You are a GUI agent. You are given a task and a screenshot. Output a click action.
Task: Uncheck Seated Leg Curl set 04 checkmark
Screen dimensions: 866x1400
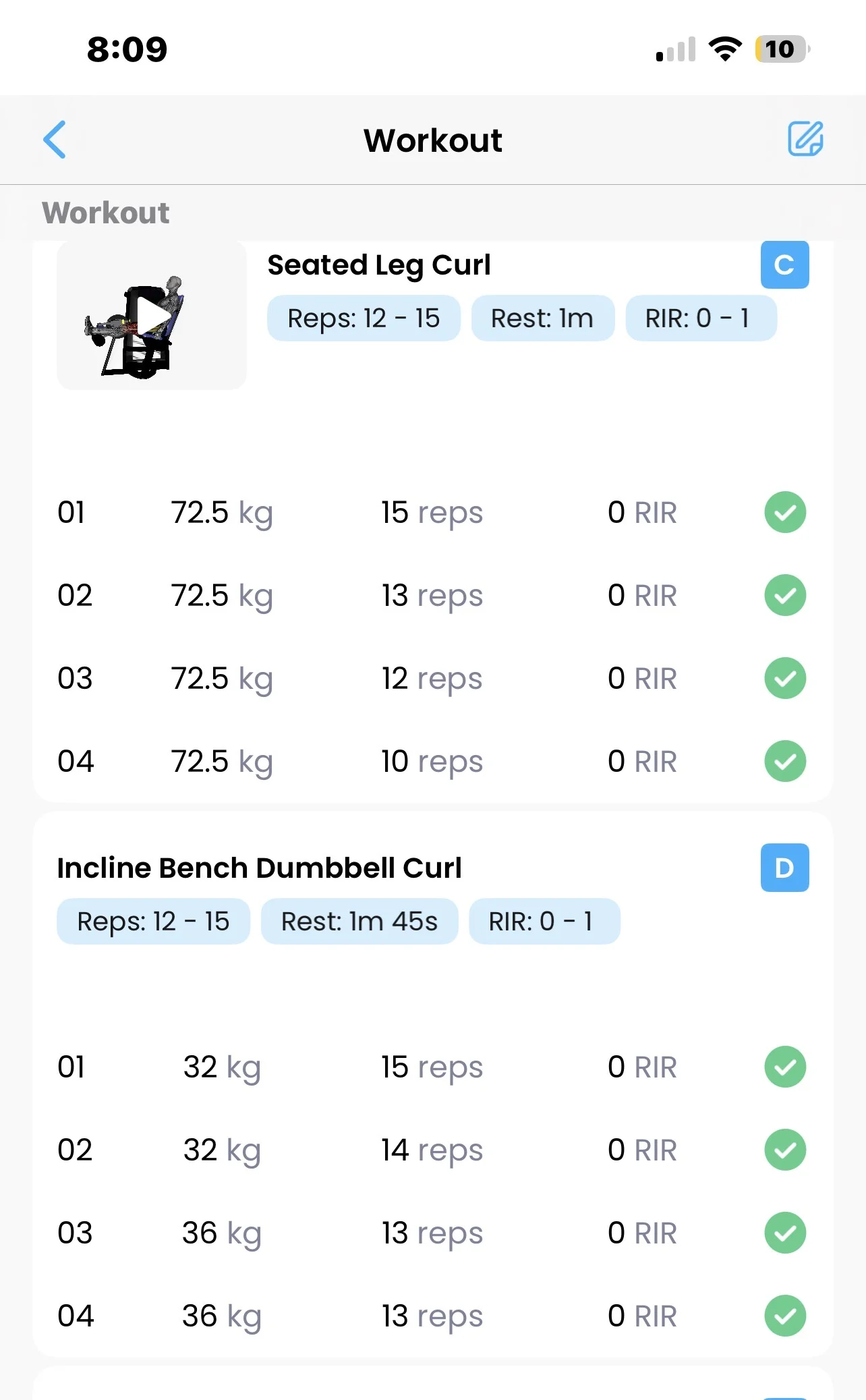pyautogui.click(x=785, y=761)
